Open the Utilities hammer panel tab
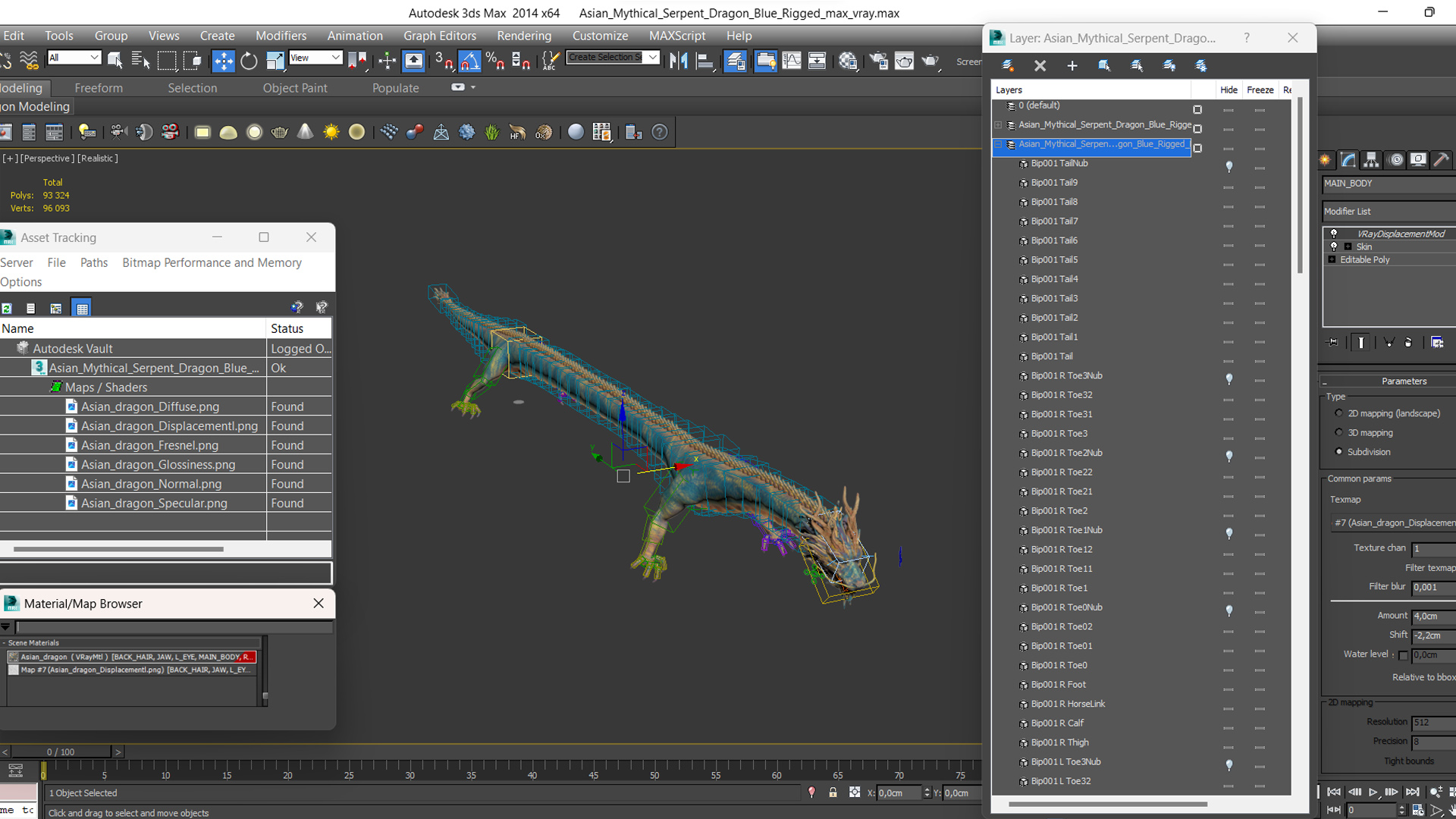This screenshot has width=1456, height=819. pos(1442,159)
